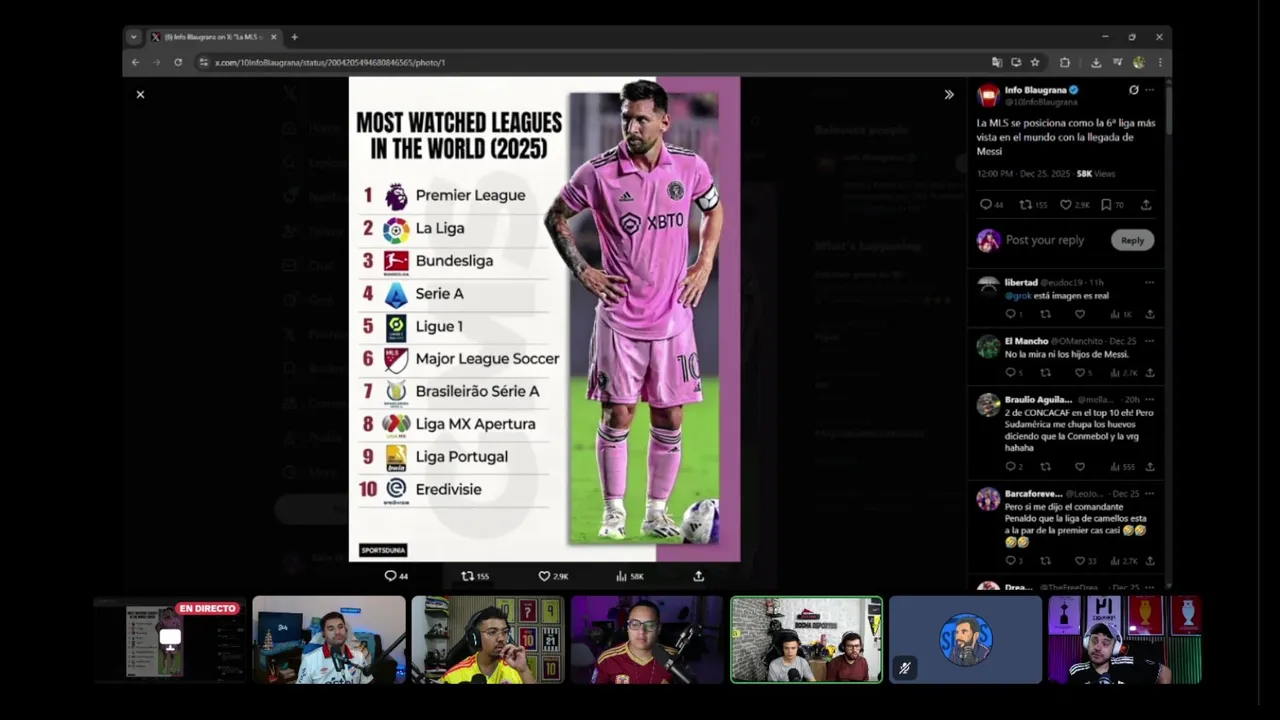The width and height of the screenshot is (1280, 720).
Task: Click the repost icon under El Mancho's comment
Action: [x=1046, y=373]
